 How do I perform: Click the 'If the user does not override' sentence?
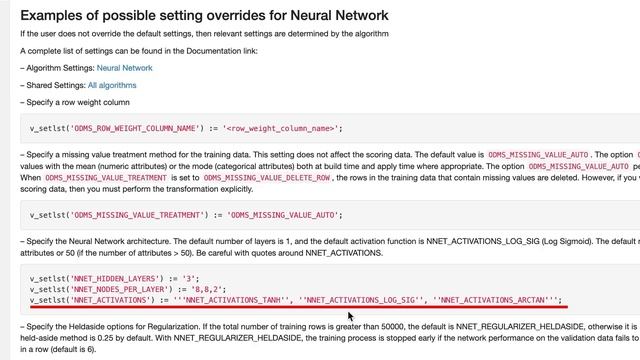click(204, 34)
